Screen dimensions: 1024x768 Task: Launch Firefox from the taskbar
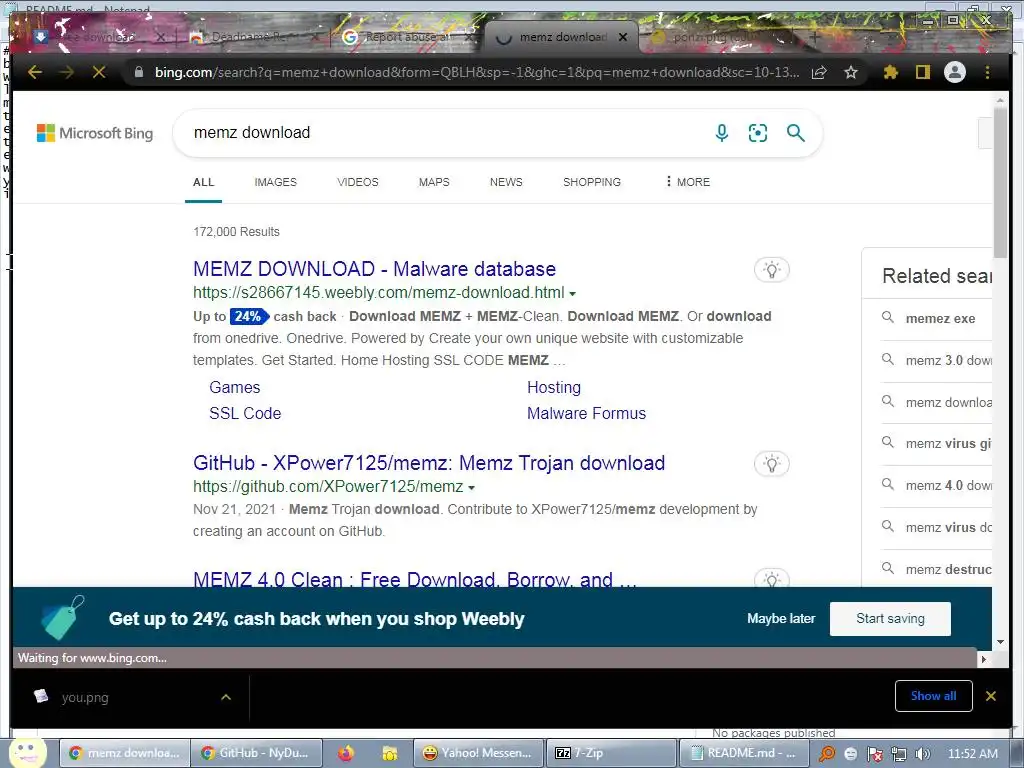click(346, 754)
